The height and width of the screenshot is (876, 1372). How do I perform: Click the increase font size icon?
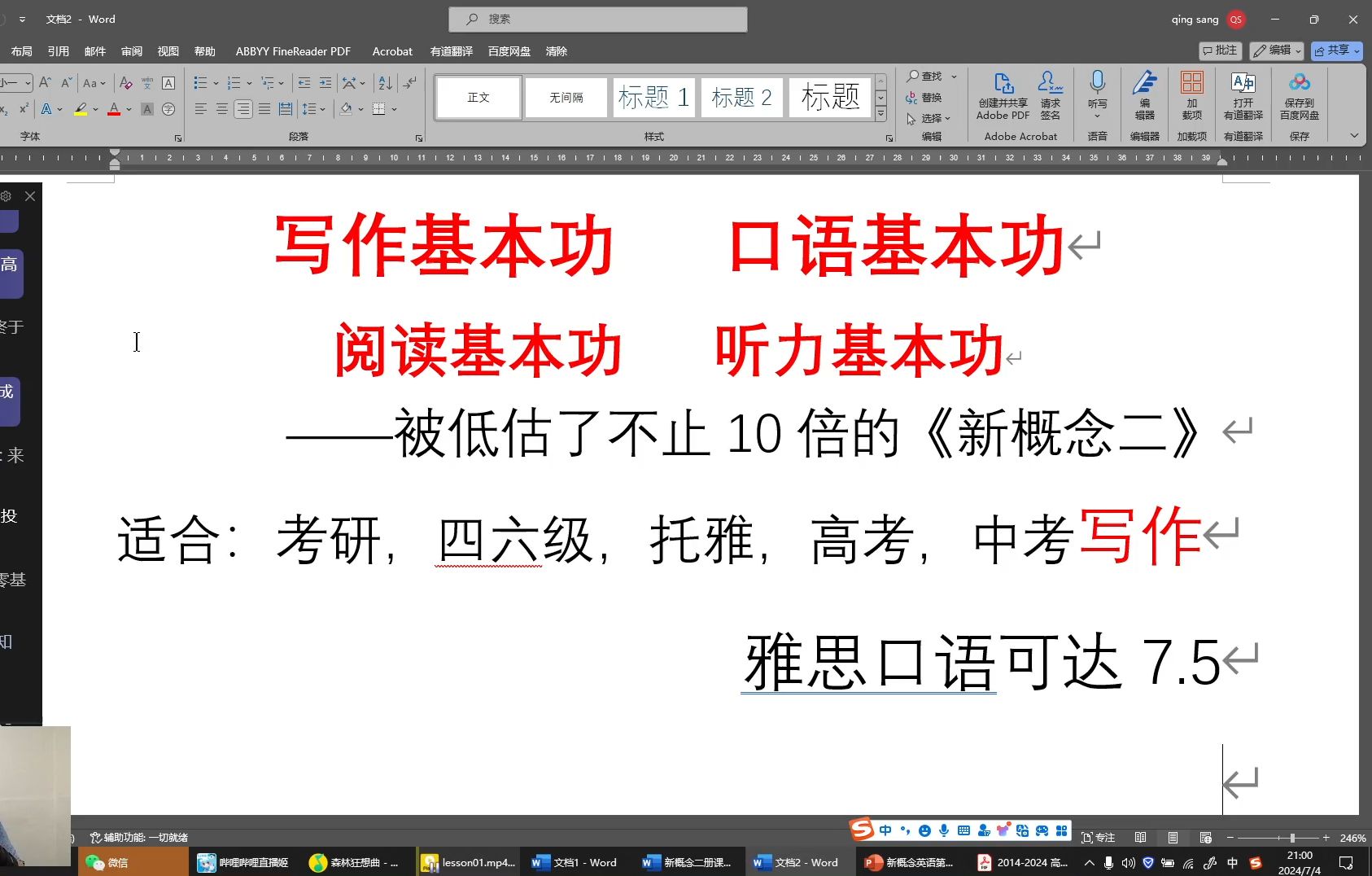46,82
